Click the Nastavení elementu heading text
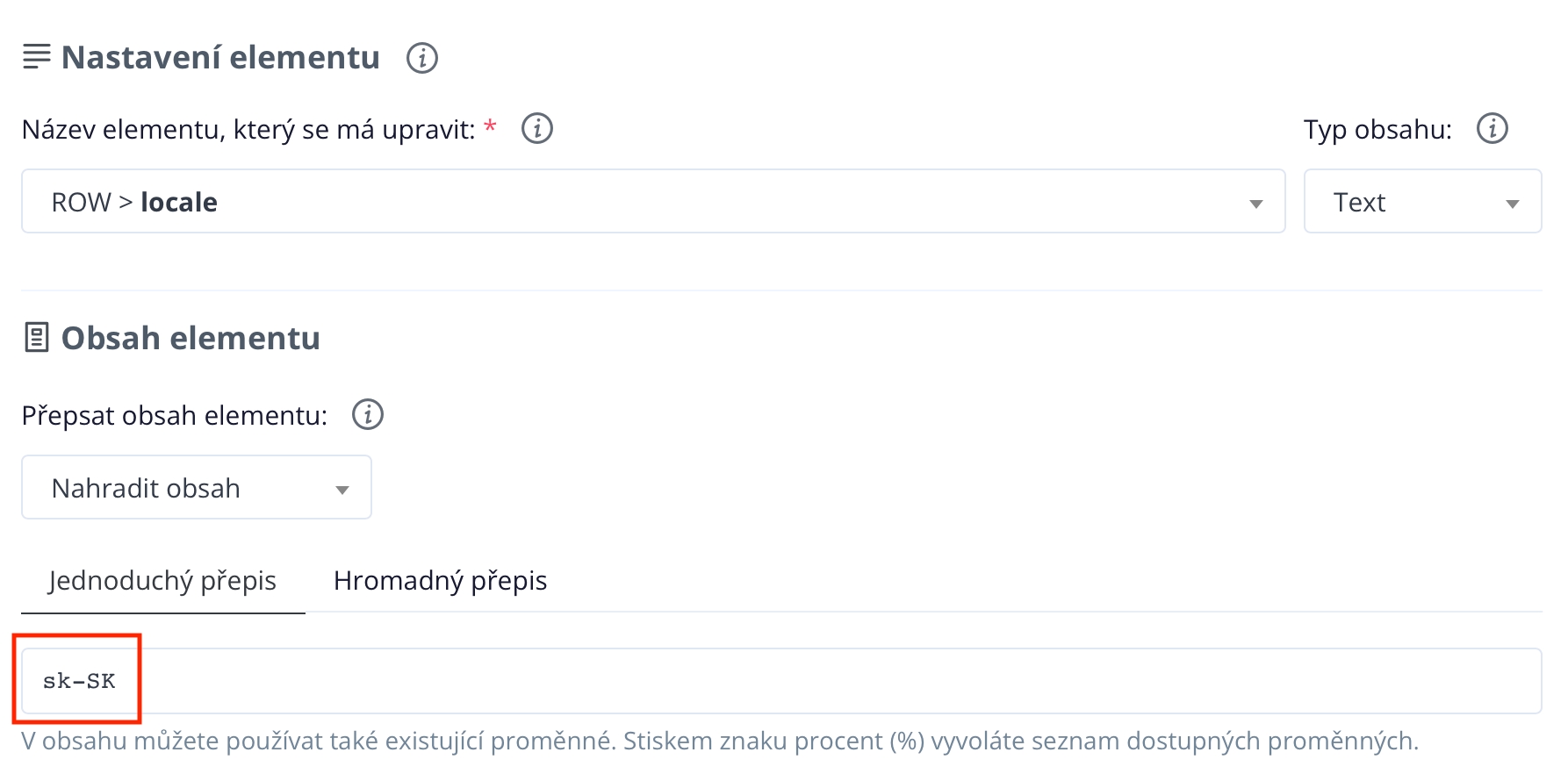The height and width of the screenshot is (781, 1568). coord(220,58)
